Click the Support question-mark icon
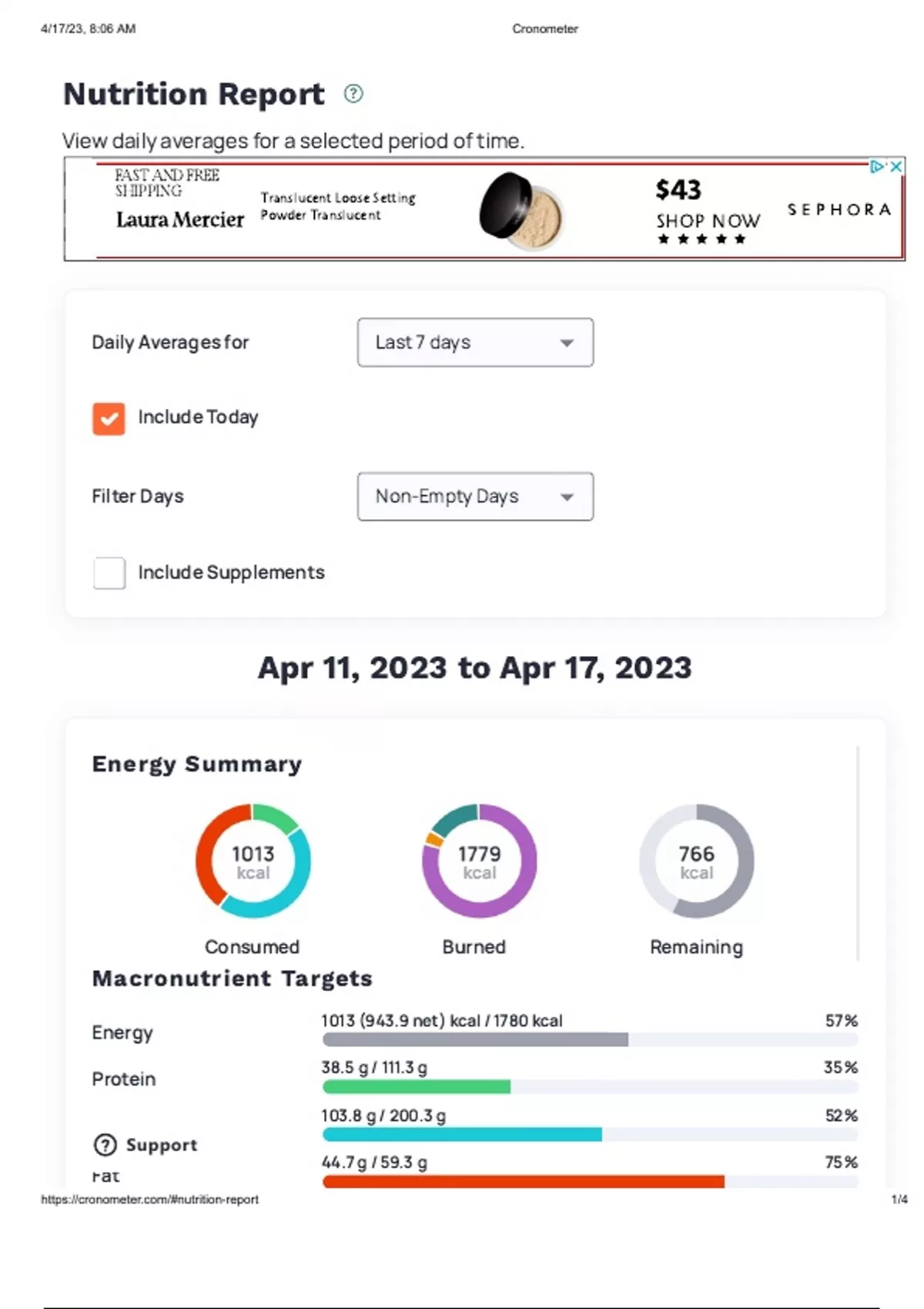Screen dimensions: 924x1309 [105, 1145]
